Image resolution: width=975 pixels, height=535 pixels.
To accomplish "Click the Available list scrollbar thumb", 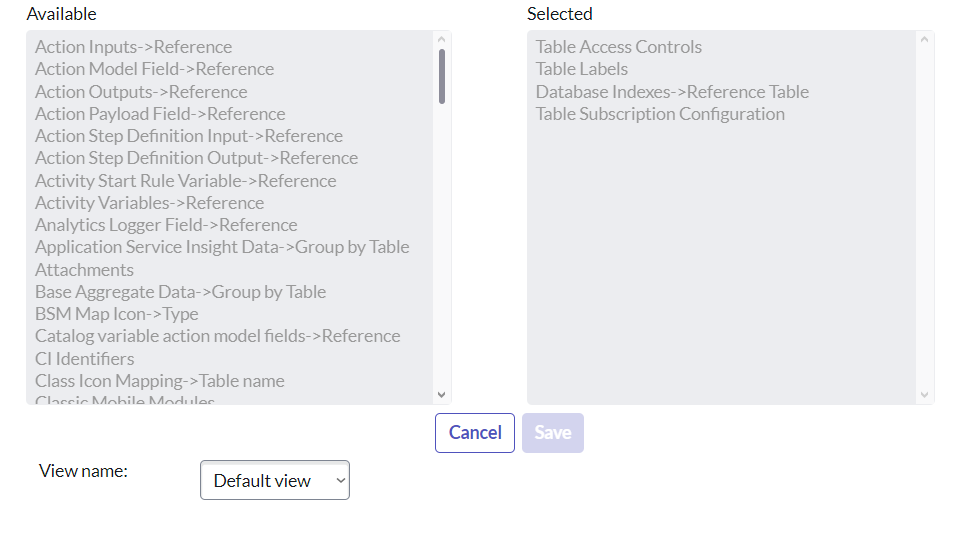I will [441, 77].
